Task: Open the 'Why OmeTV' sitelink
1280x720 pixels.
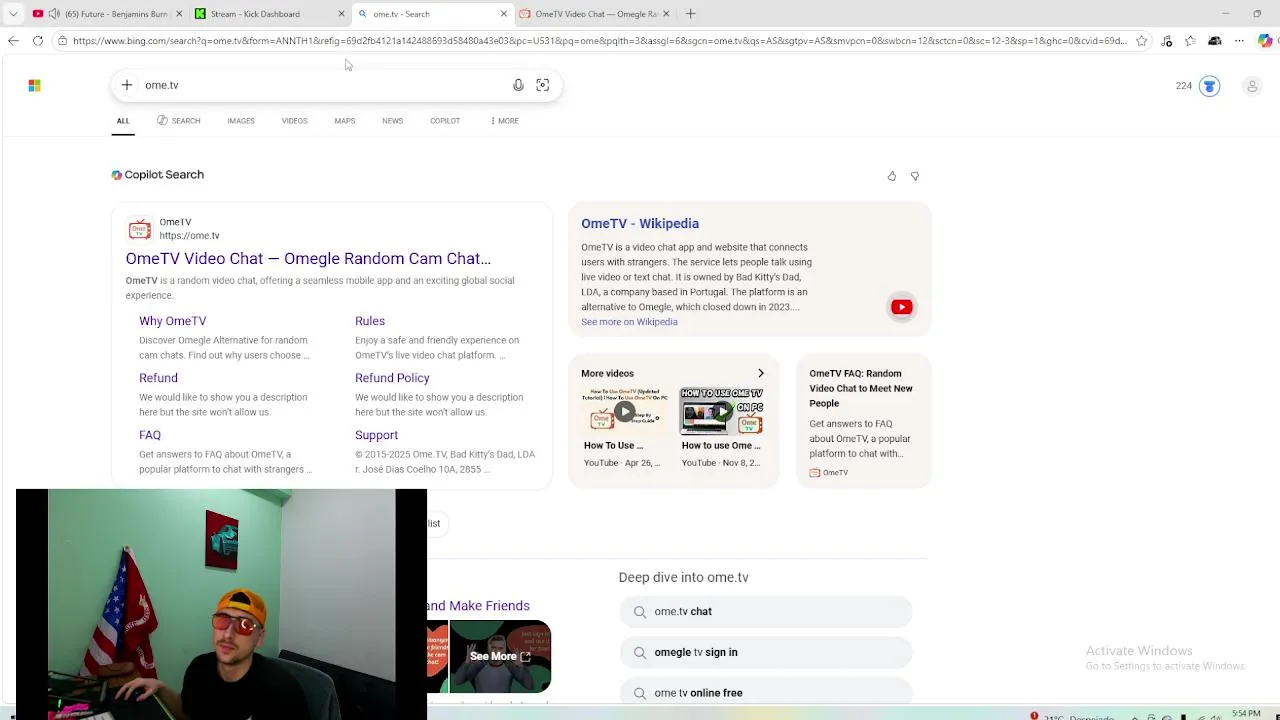Action: (173, 321)
